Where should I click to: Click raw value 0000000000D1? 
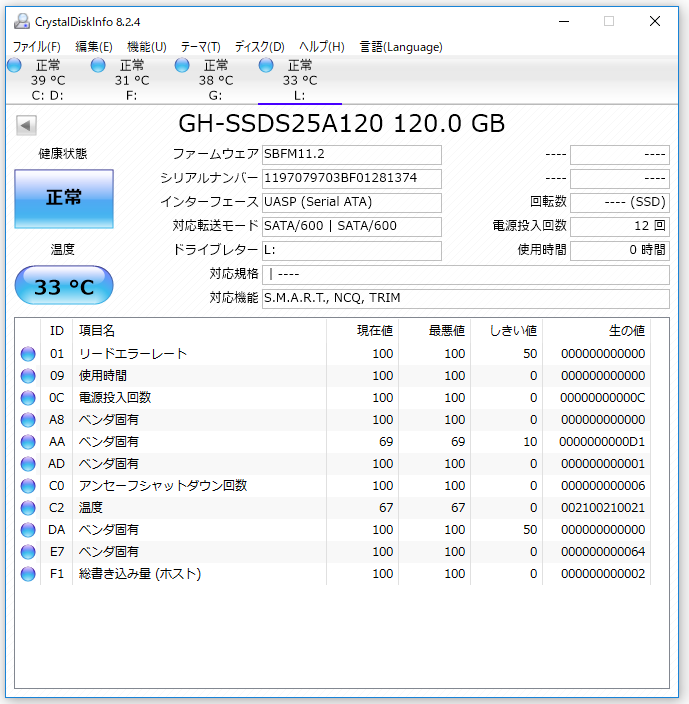tap(602, 442)
